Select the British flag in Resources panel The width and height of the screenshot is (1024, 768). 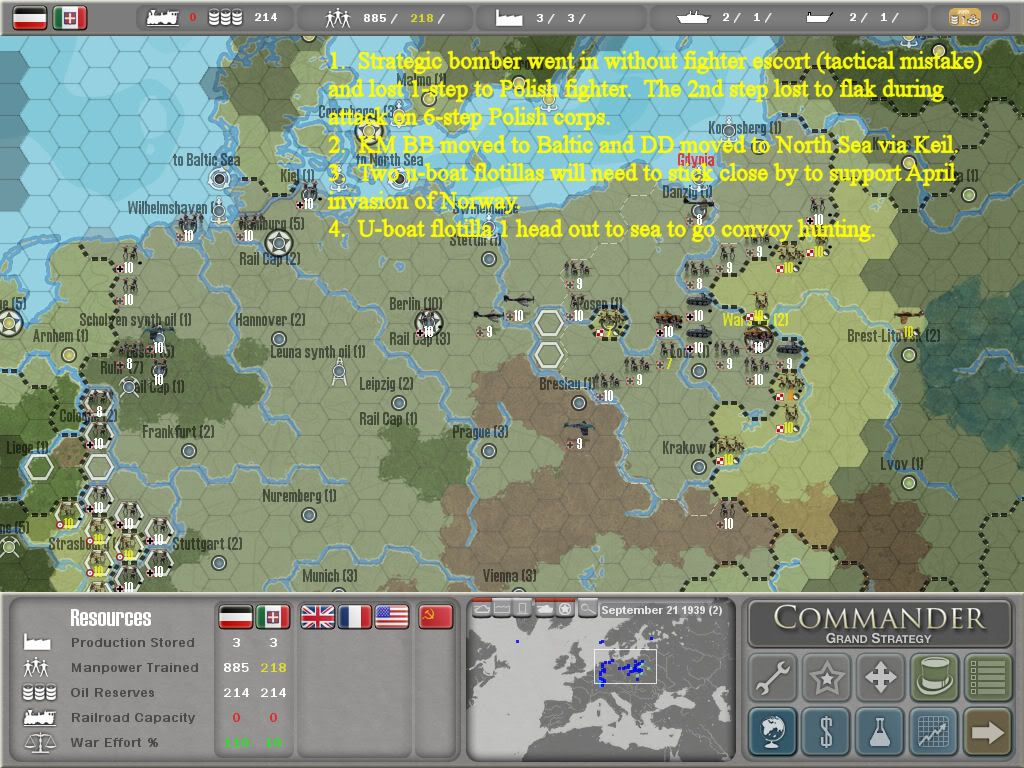[318, 617]
